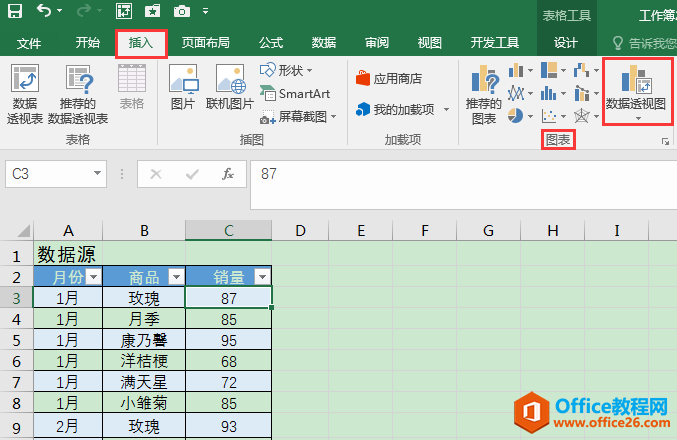Insert a pie or doughnut chart

point(520,116)
